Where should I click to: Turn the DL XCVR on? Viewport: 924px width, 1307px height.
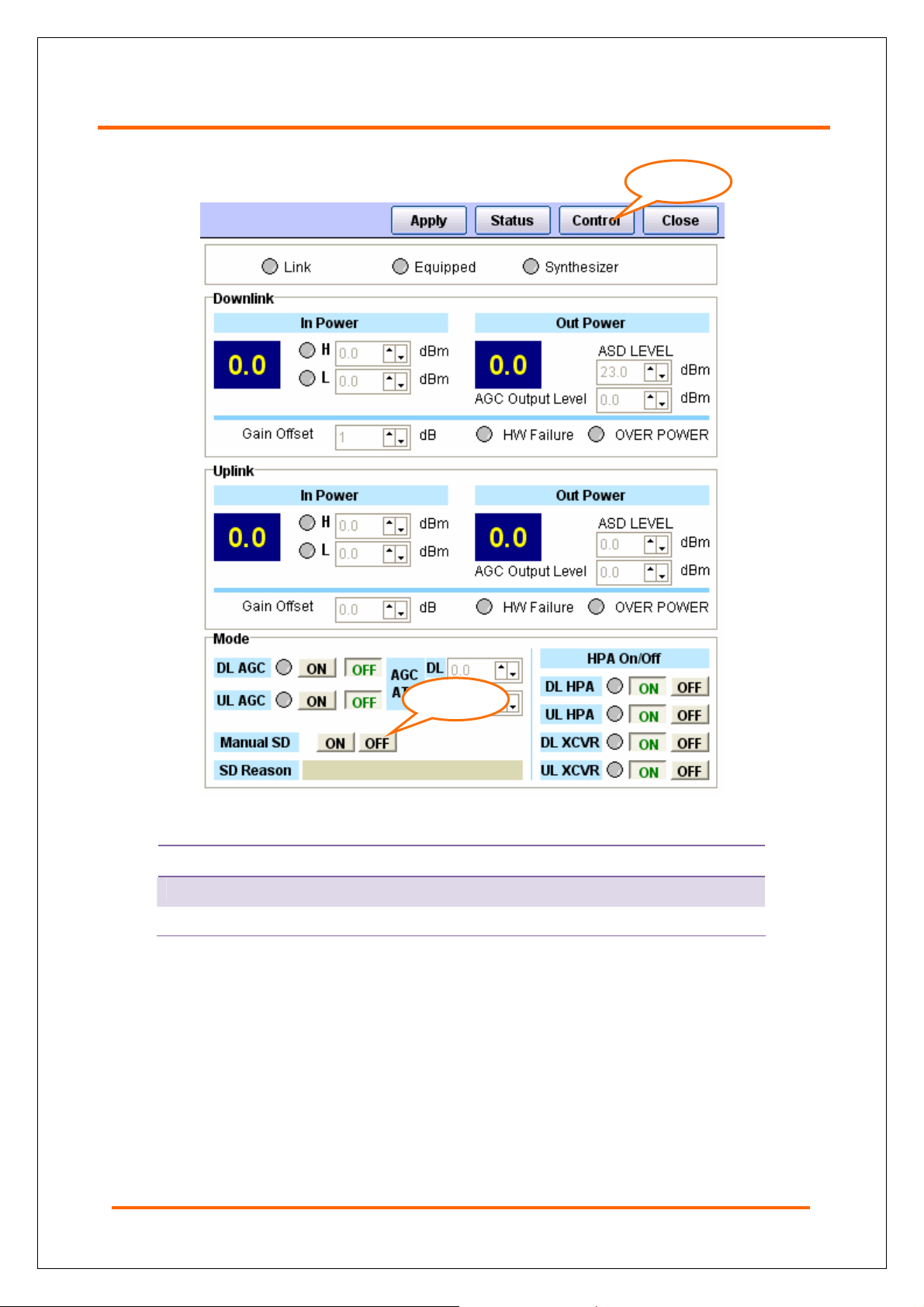(x=649, y=744)
